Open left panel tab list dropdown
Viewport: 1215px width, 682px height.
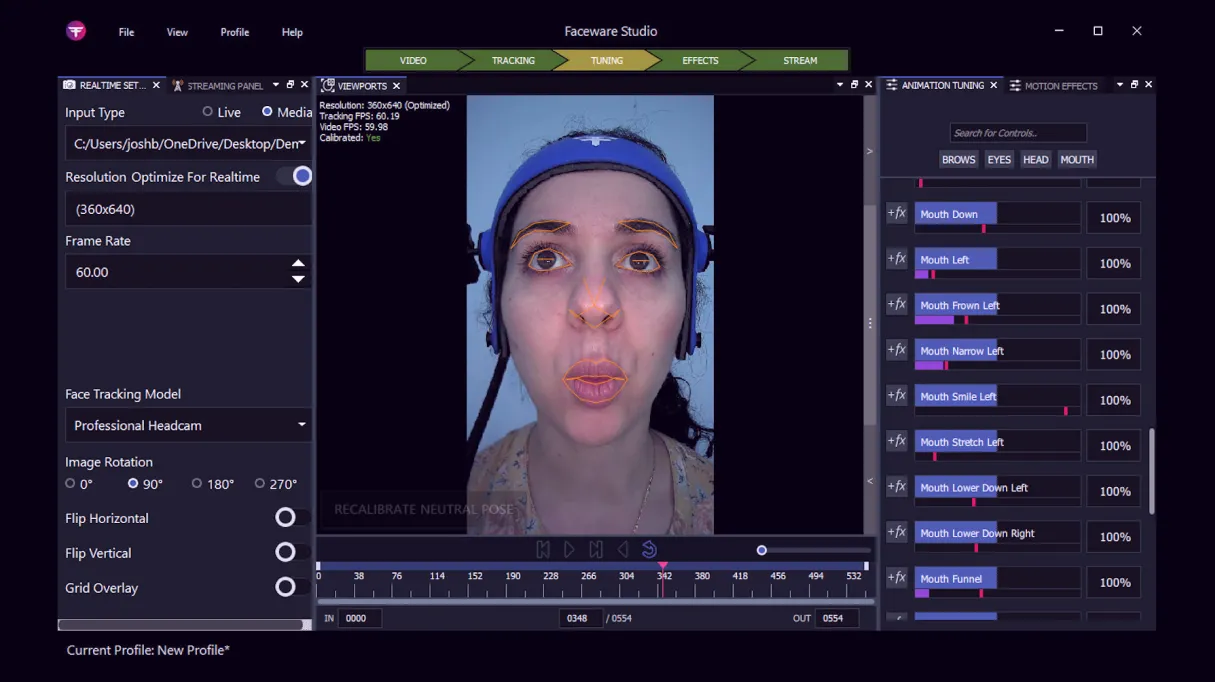[276, 85]
